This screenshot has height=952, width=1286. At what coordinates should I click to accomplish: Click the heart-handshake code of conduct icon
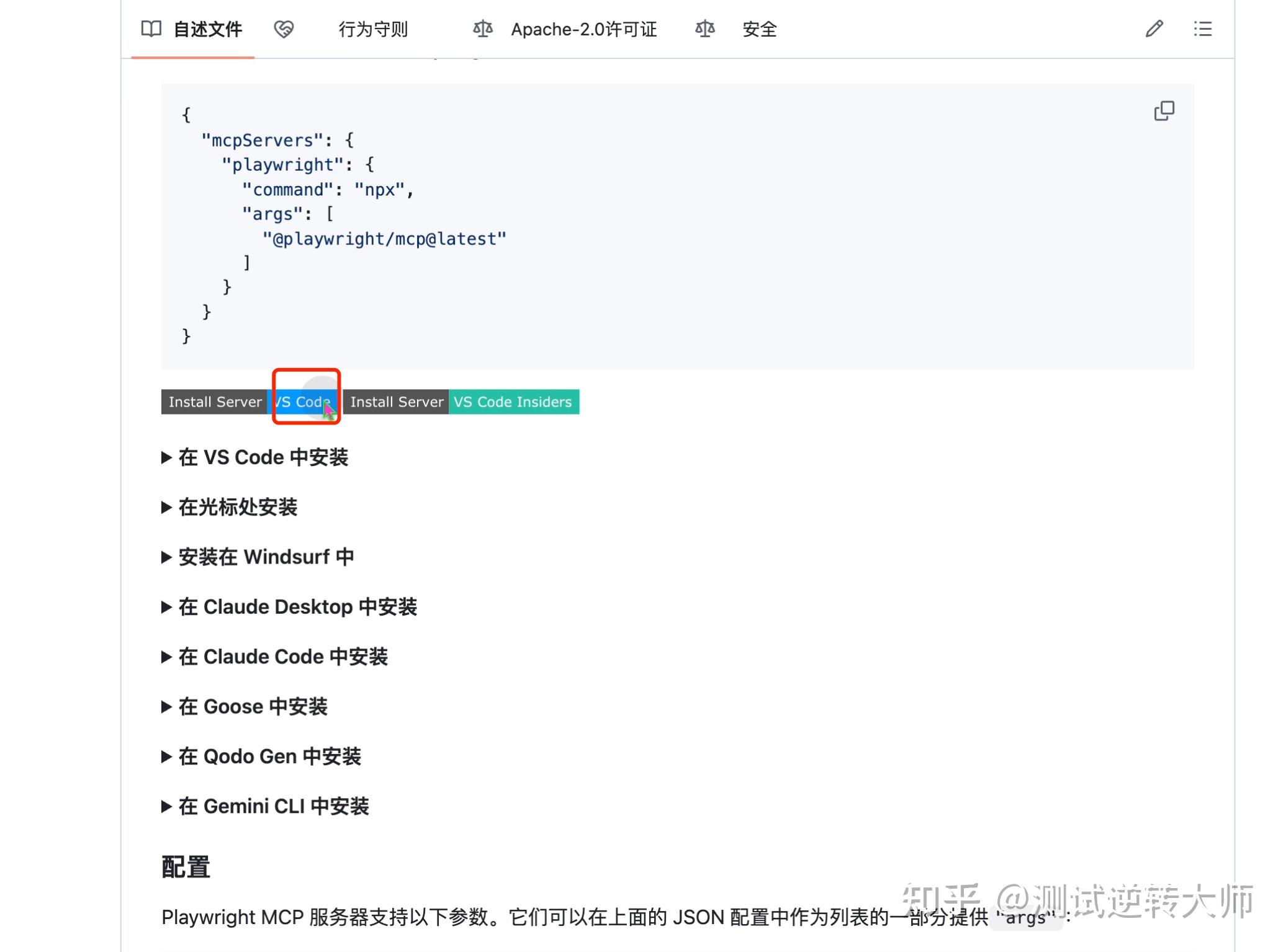[x=284, y=29]
